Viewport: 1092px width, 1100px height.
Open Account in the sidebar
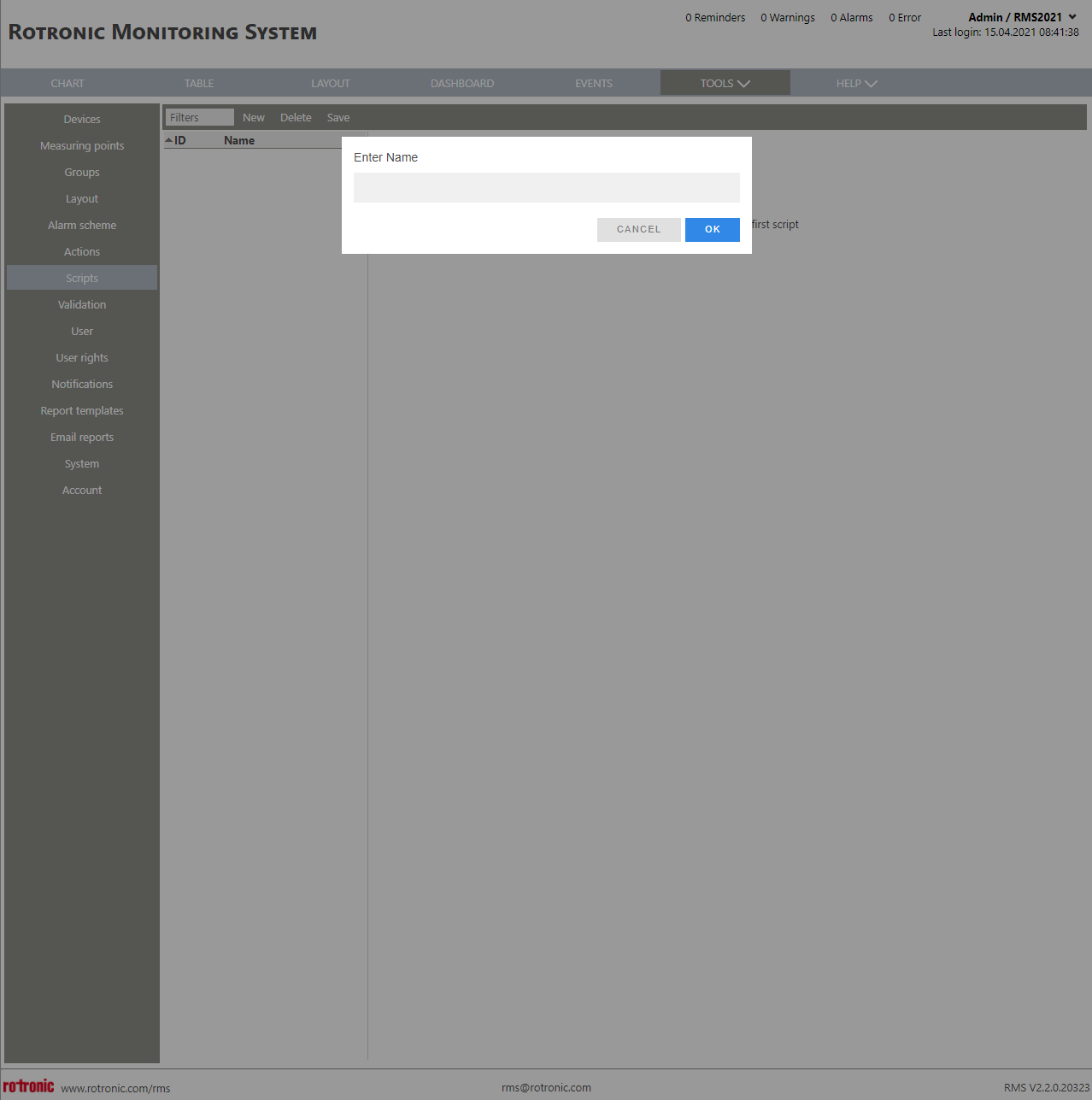(82, 490)
